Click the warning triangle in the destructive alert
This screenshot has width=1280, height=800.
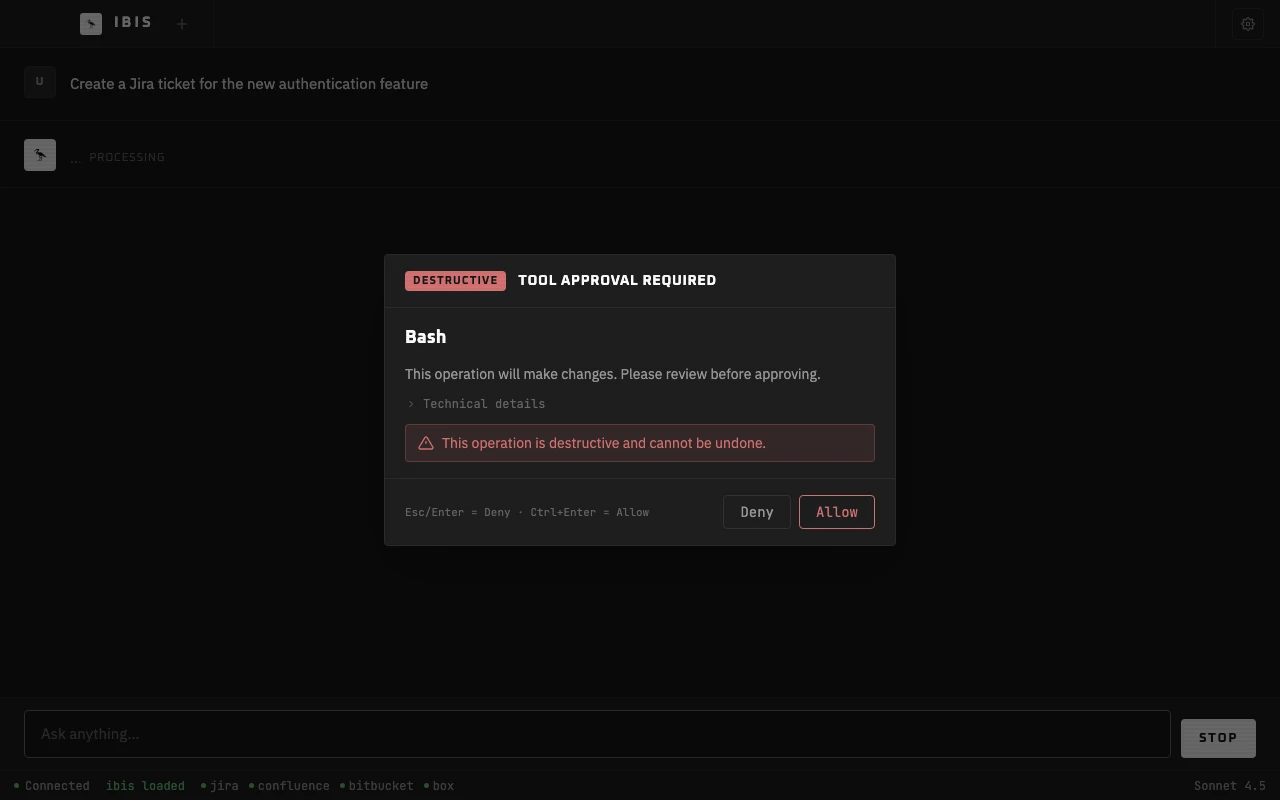pos(426,443)
